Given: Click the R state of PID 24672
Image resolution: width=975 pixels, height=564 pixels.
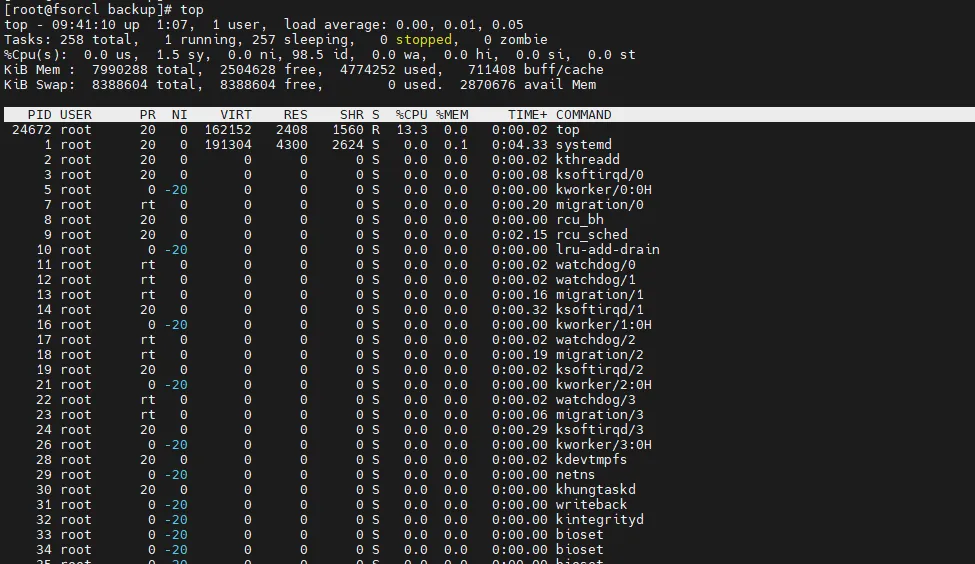Looking at the screenshot, I should pyautogui.click(x=376, y=130).
